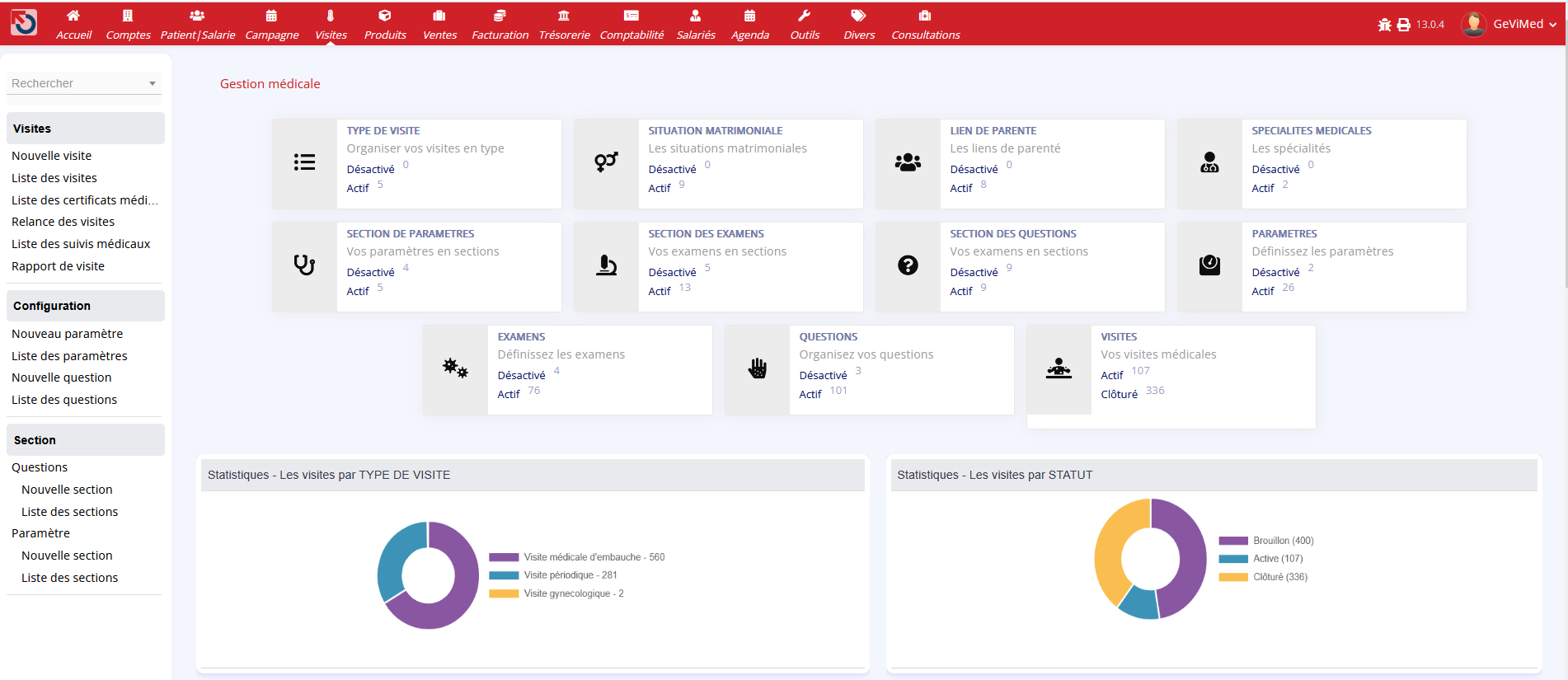This screenshot has width=1568, height=680.
Task: Open the Type de visite list icon
Action: (304, 162)
